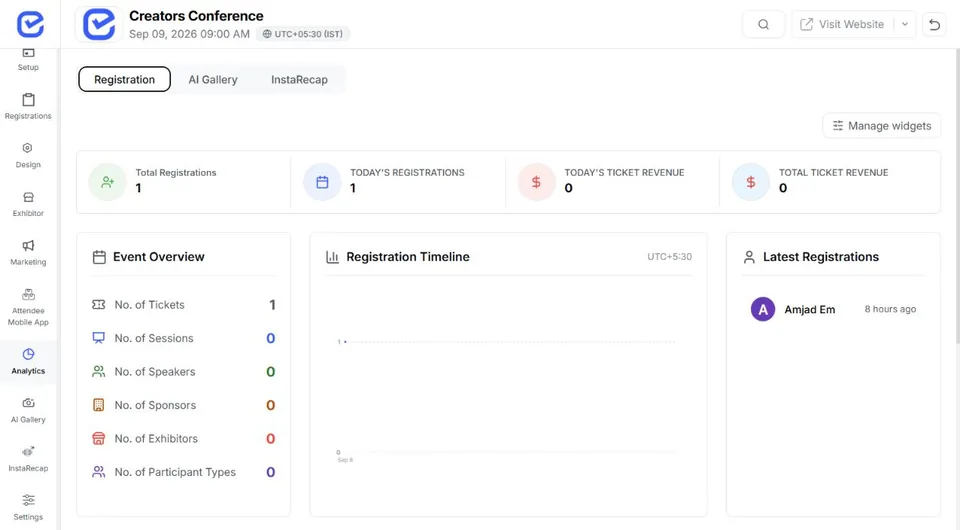Open Registrations in the sidebar
The height and width of the screenshot is (530, 960).
coord(28,106)
